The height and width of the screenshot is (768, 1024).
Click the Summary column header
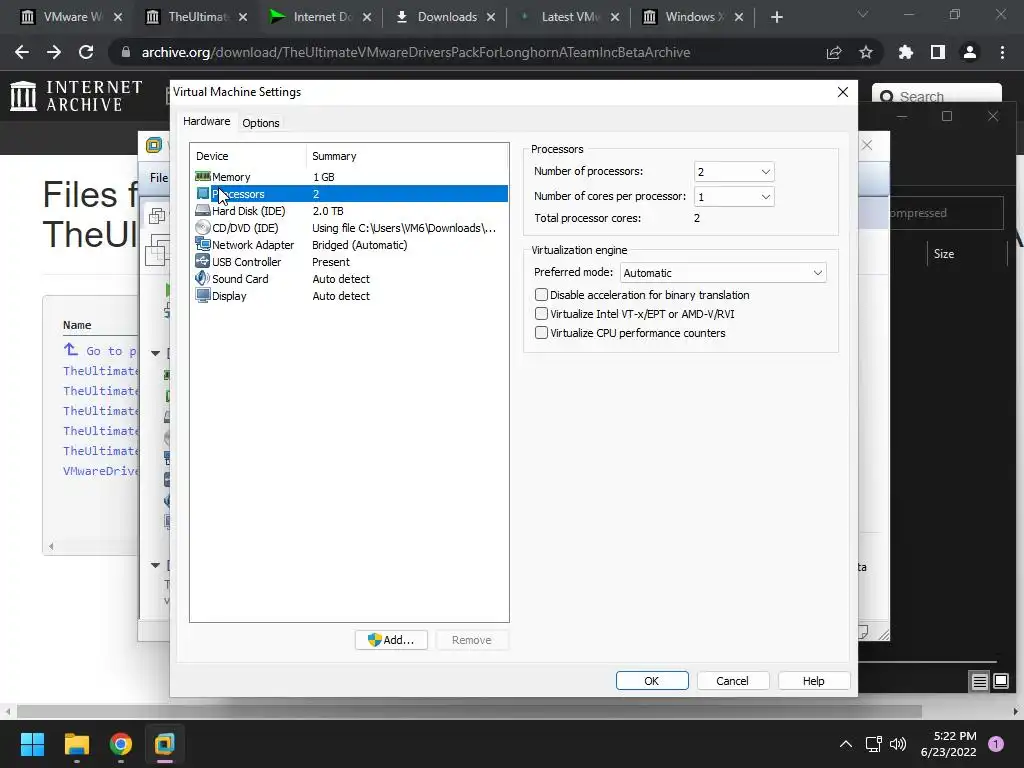[407, 155]
